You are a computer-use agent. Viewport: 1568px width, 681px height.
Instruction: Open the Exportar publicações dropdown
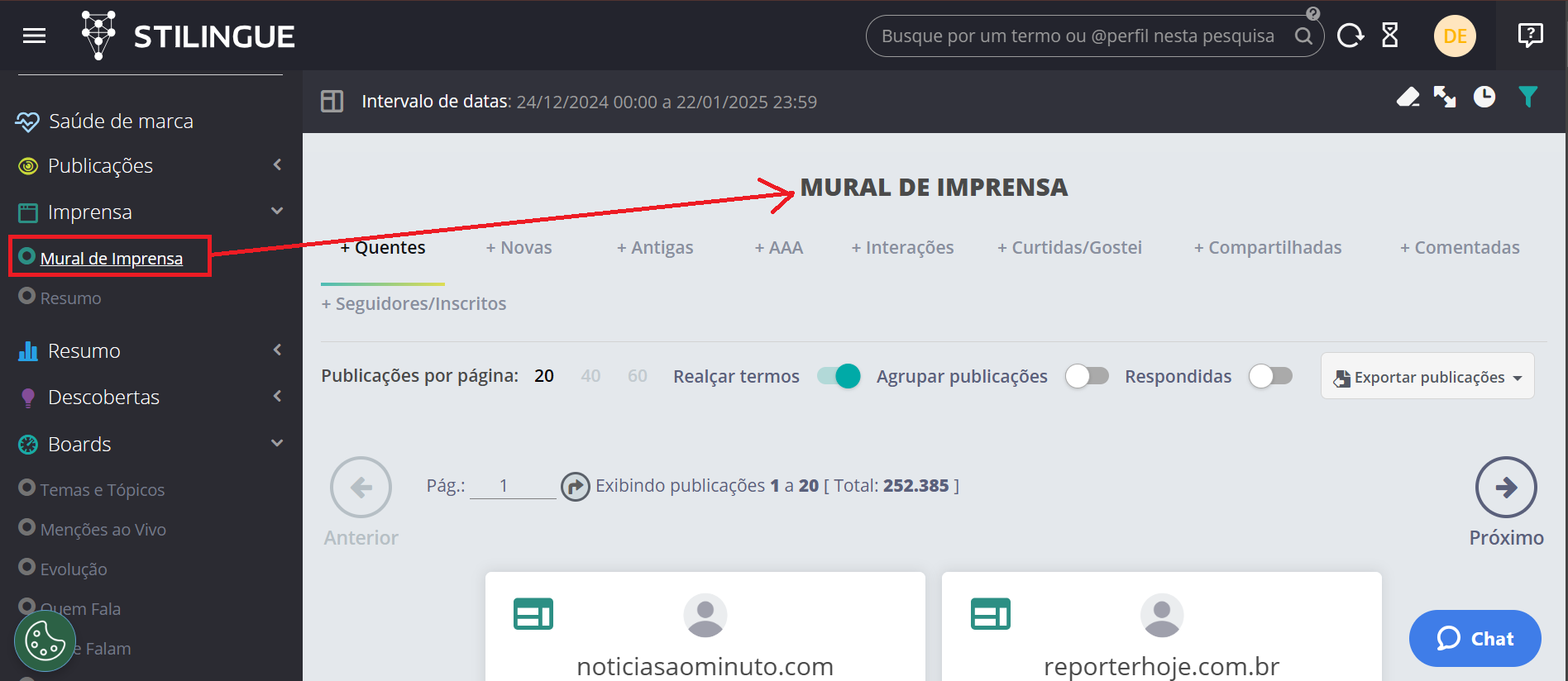[x=1428, y=377]
